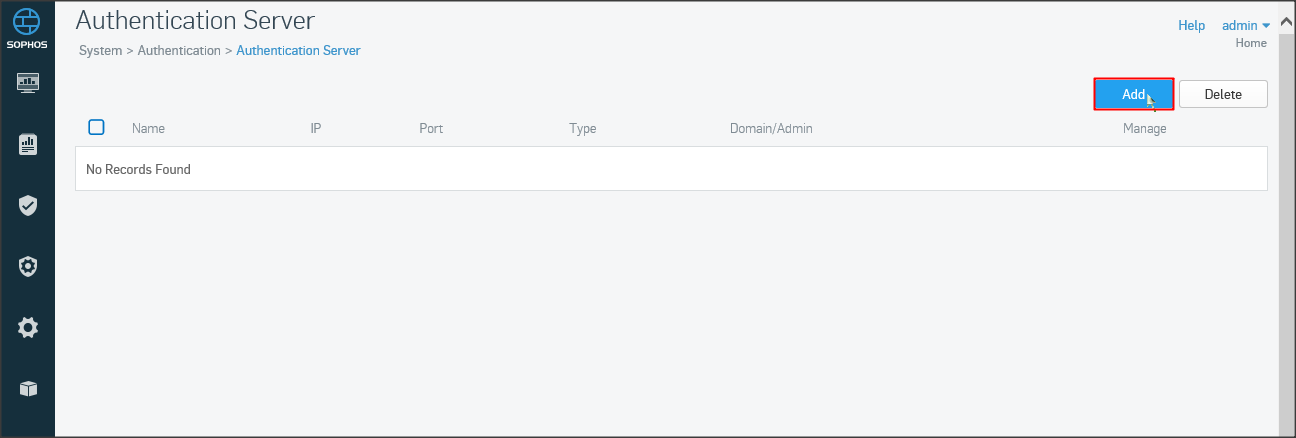Click the Type column header
Screen dimensions: 1296x438
pyautogui.click(x=582, y=128)
